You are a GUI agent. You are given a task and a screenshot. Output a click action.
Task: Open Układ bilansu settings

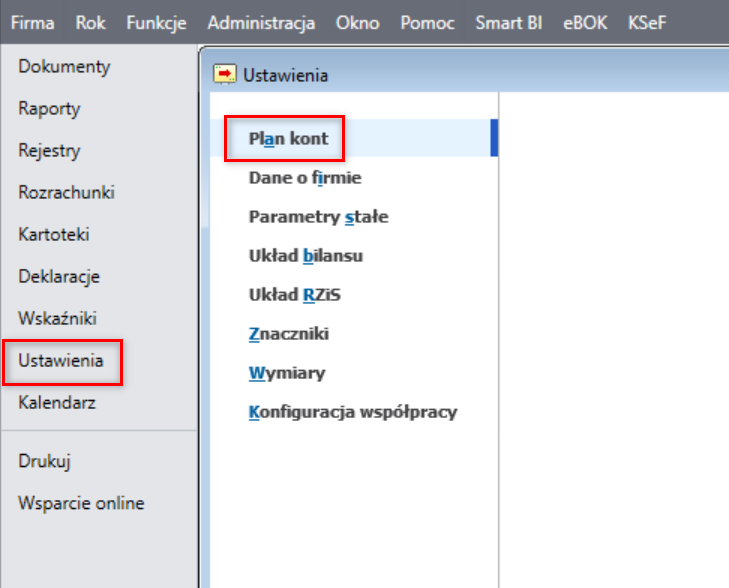coord(305,256)
